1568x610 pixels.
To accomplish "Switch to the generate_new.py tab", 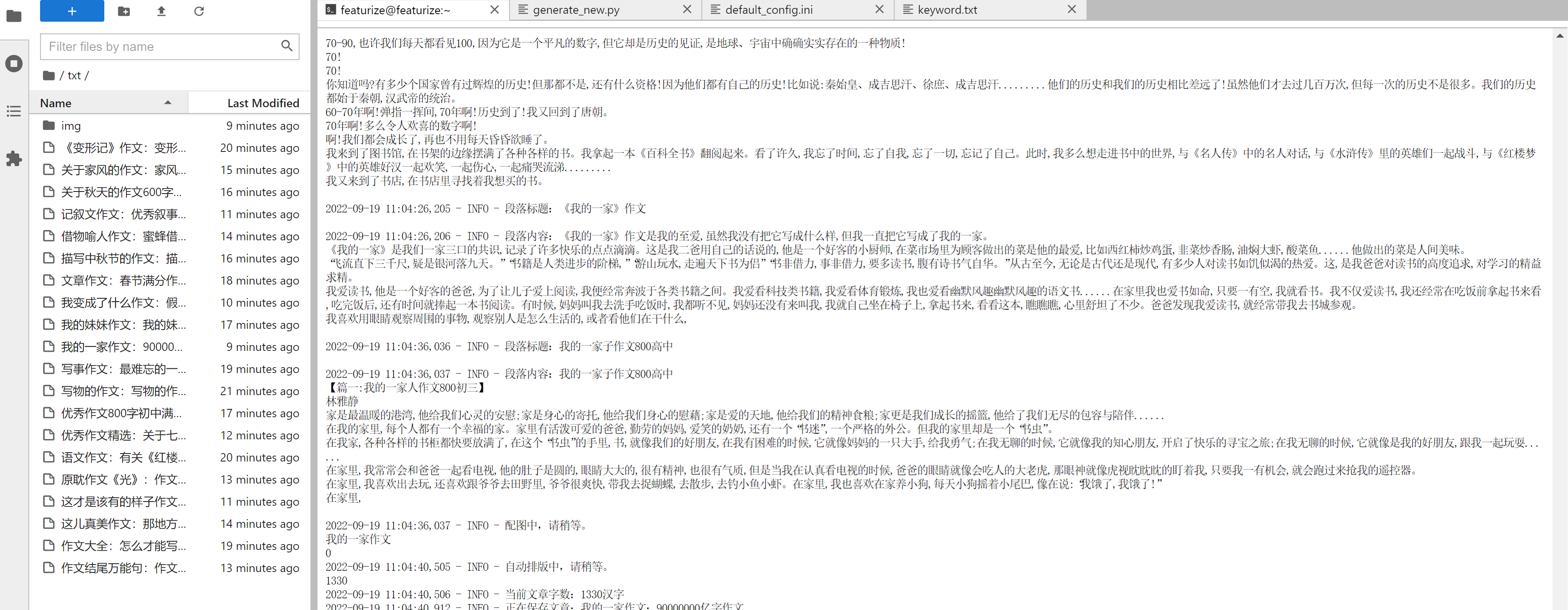I will pyautogui.click(x=576, y=10).
